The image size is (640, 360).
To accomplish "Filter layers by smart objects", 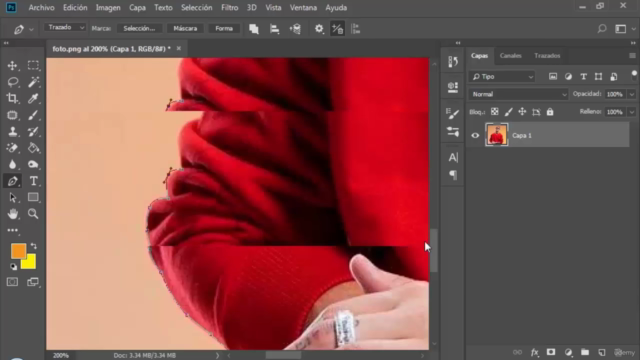I will (613, 77).
